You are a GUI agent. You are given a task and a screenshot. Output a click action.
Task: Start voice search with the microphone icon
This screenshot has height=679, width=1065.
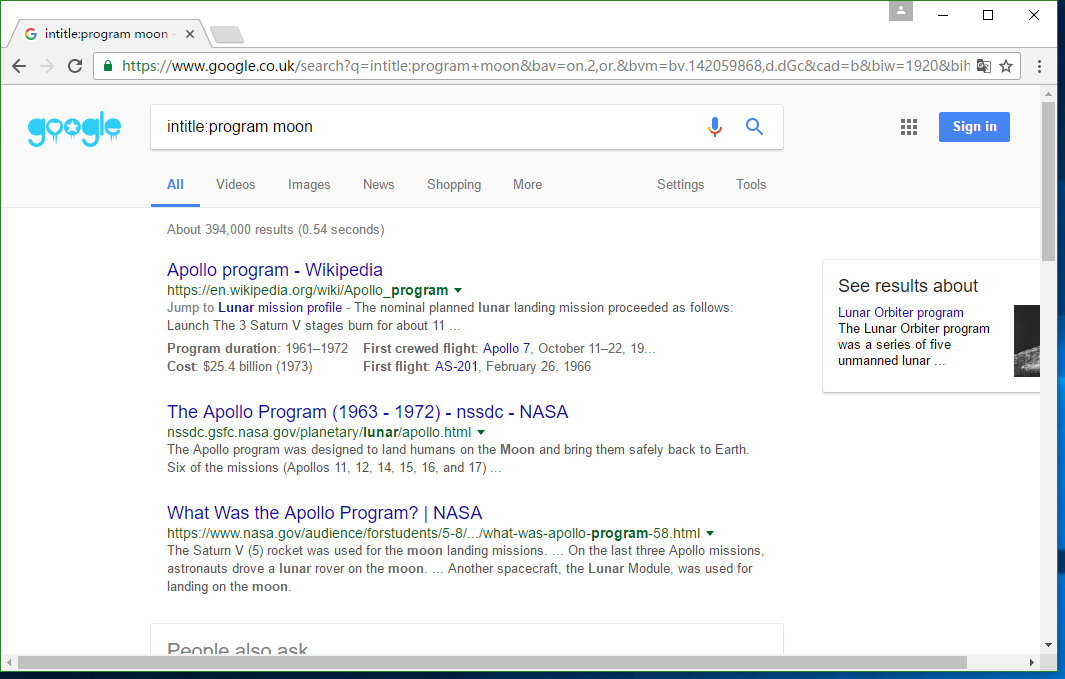click(715, 126)
